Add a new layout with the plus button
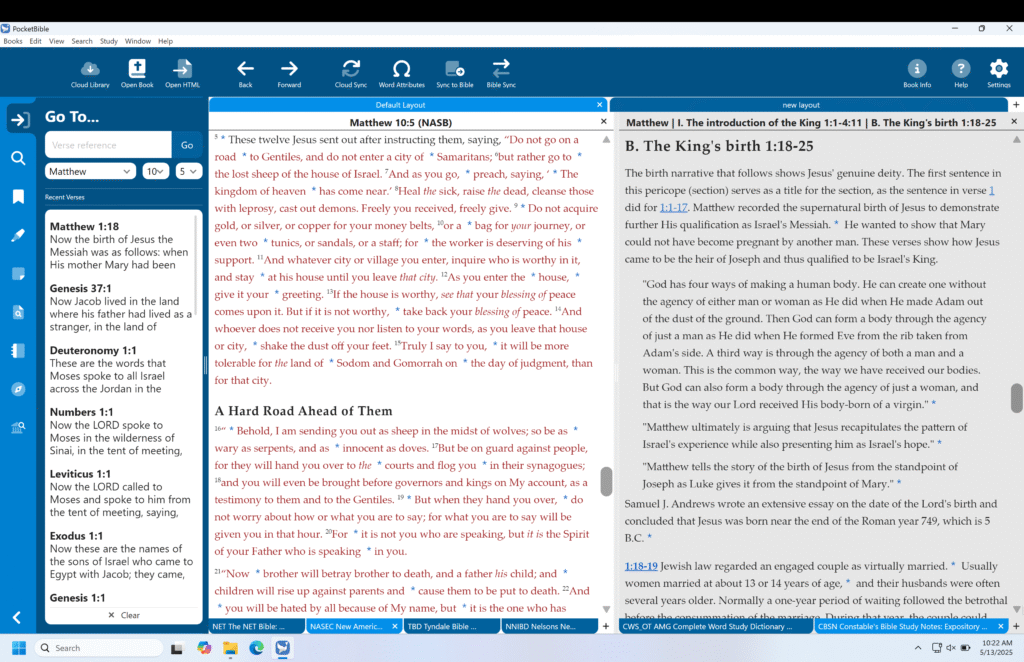 pyautogui.click(x=1016, y=104)
